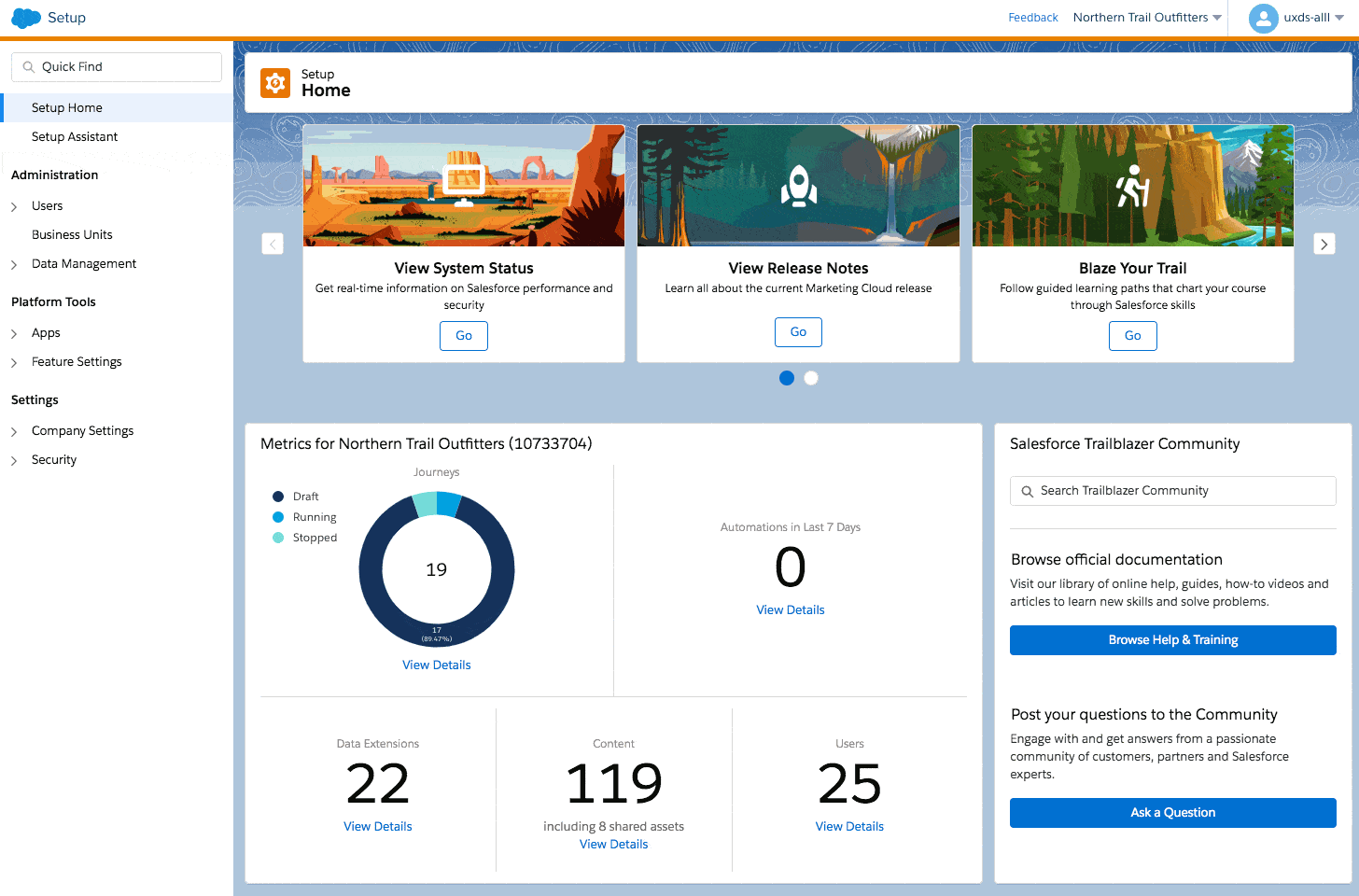Click the Blaze Your Trail heading
Viewport: 1359px width, 896px height.
pyautogui.click(x=1133, y=269)
